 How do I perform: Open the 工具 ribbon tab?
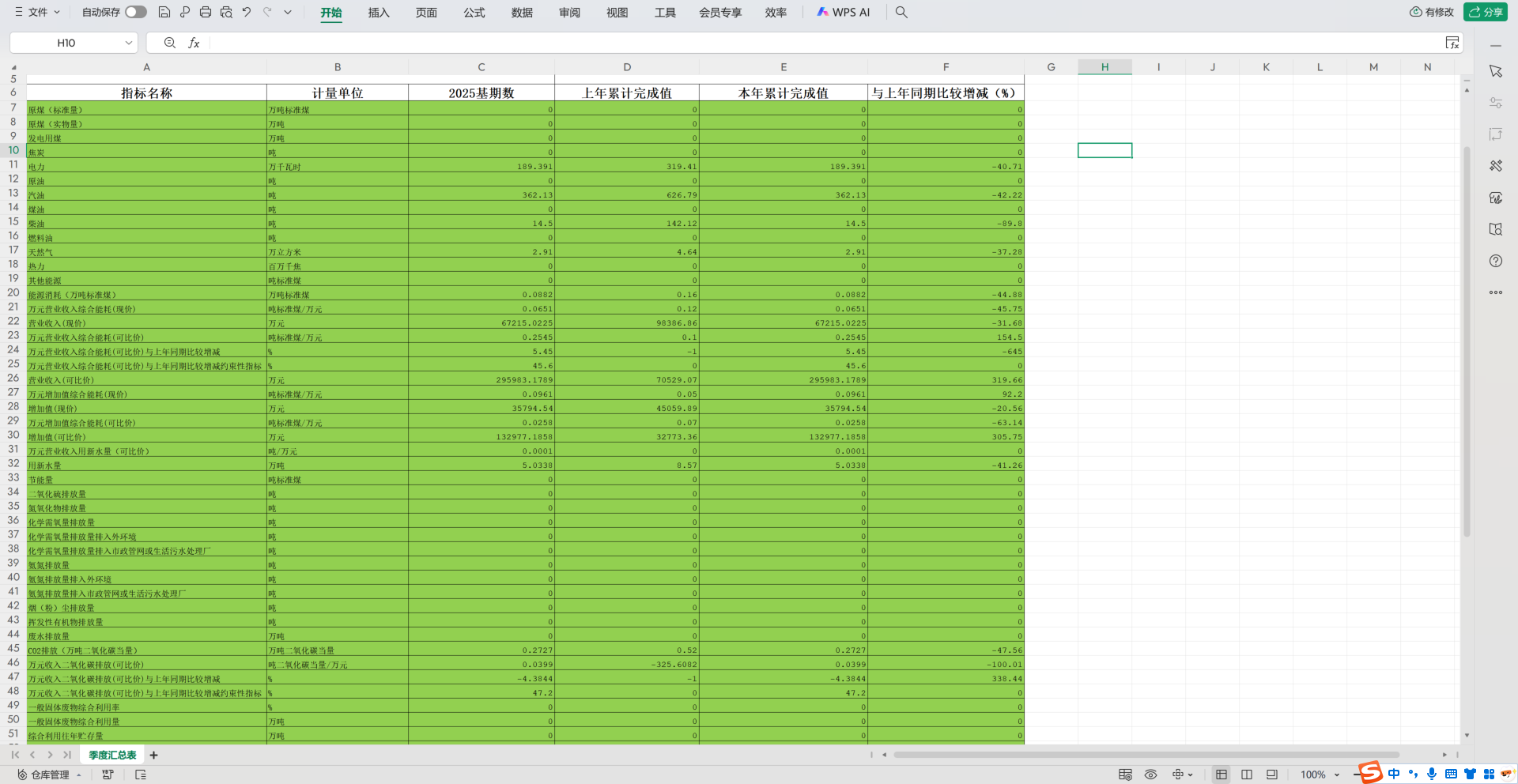pos(665,13)
